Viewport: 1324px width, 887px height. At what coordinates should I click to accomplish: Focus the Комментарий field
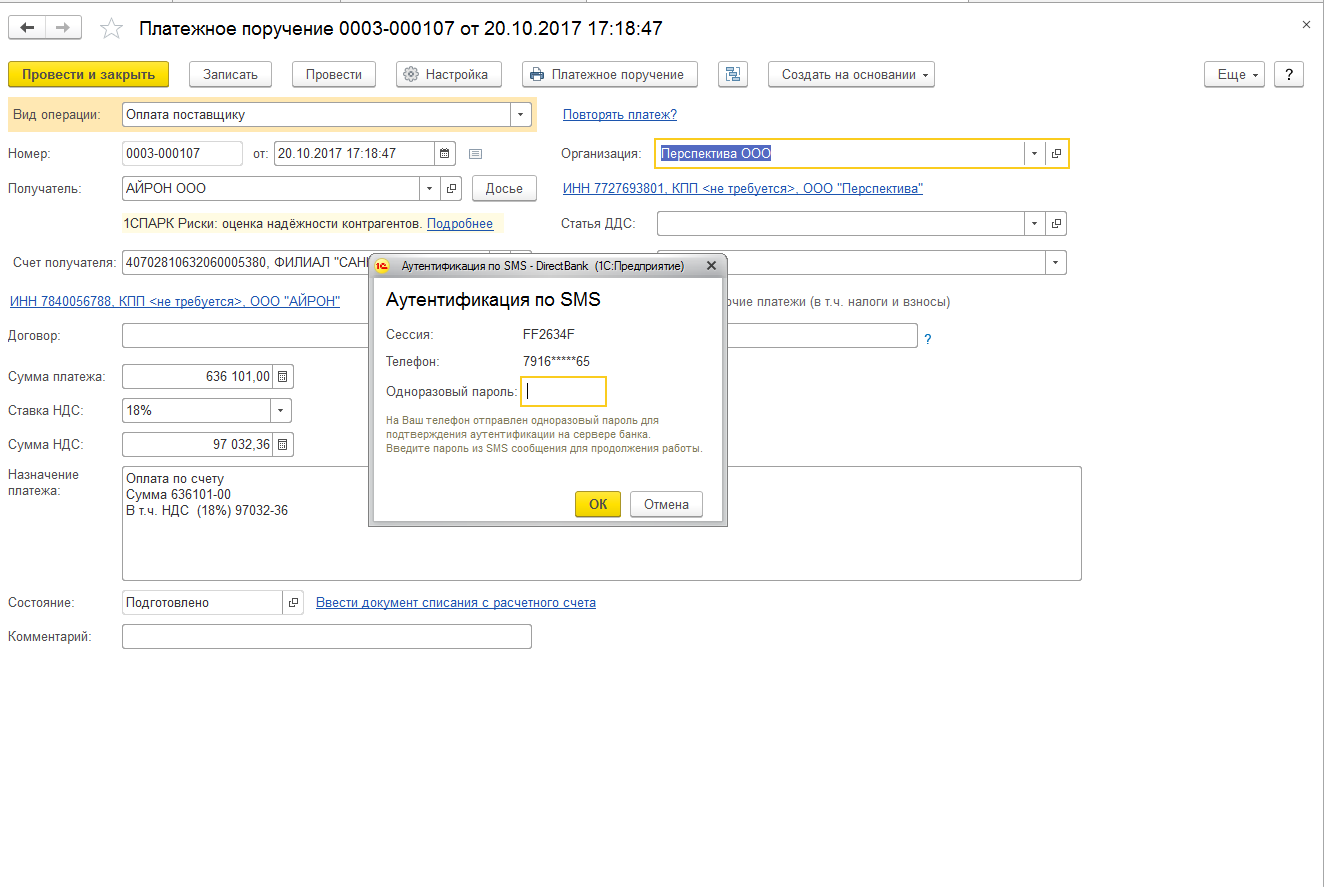(327, 637)
